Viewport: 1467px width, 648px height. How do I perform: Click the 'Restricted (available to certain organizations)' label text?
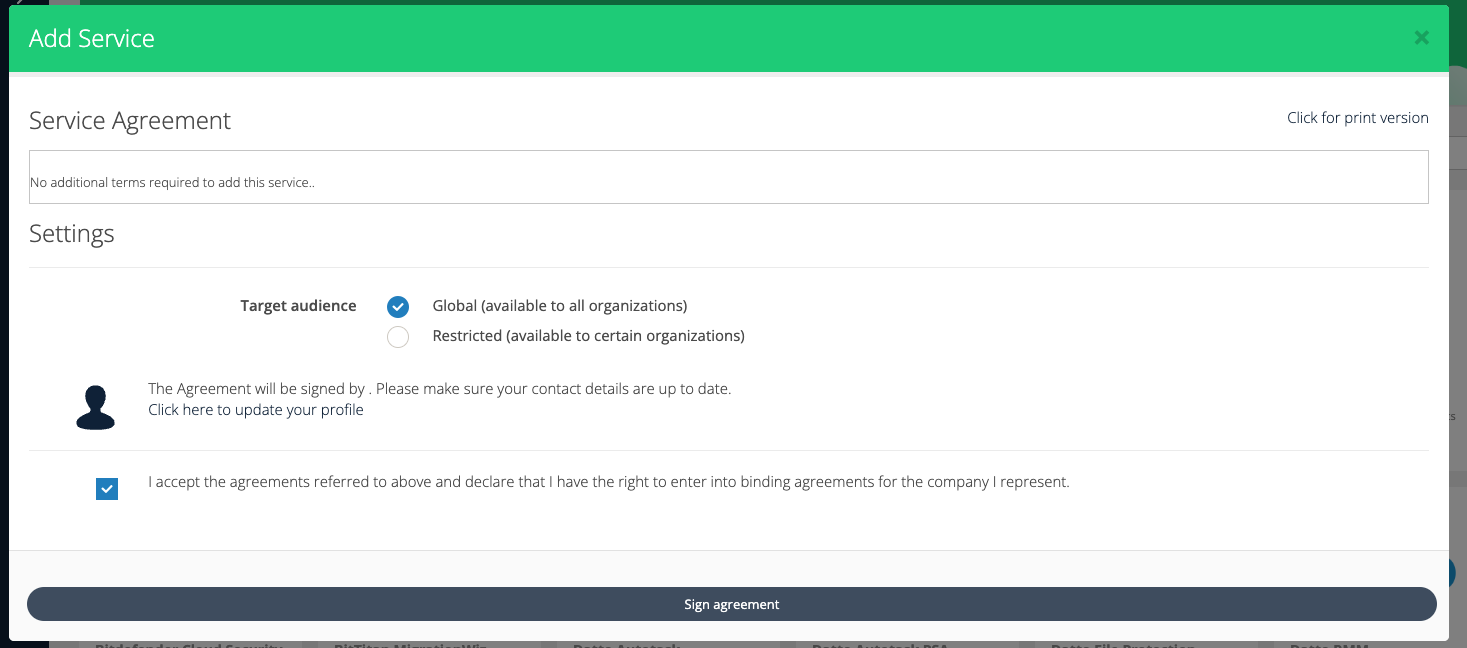pos(588,336)
